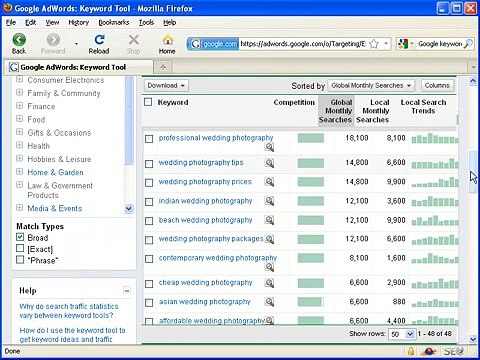480x360 pixels.
Task: Click the status bar bug icon
Action: pyautogui.click(x=428, y=351)
